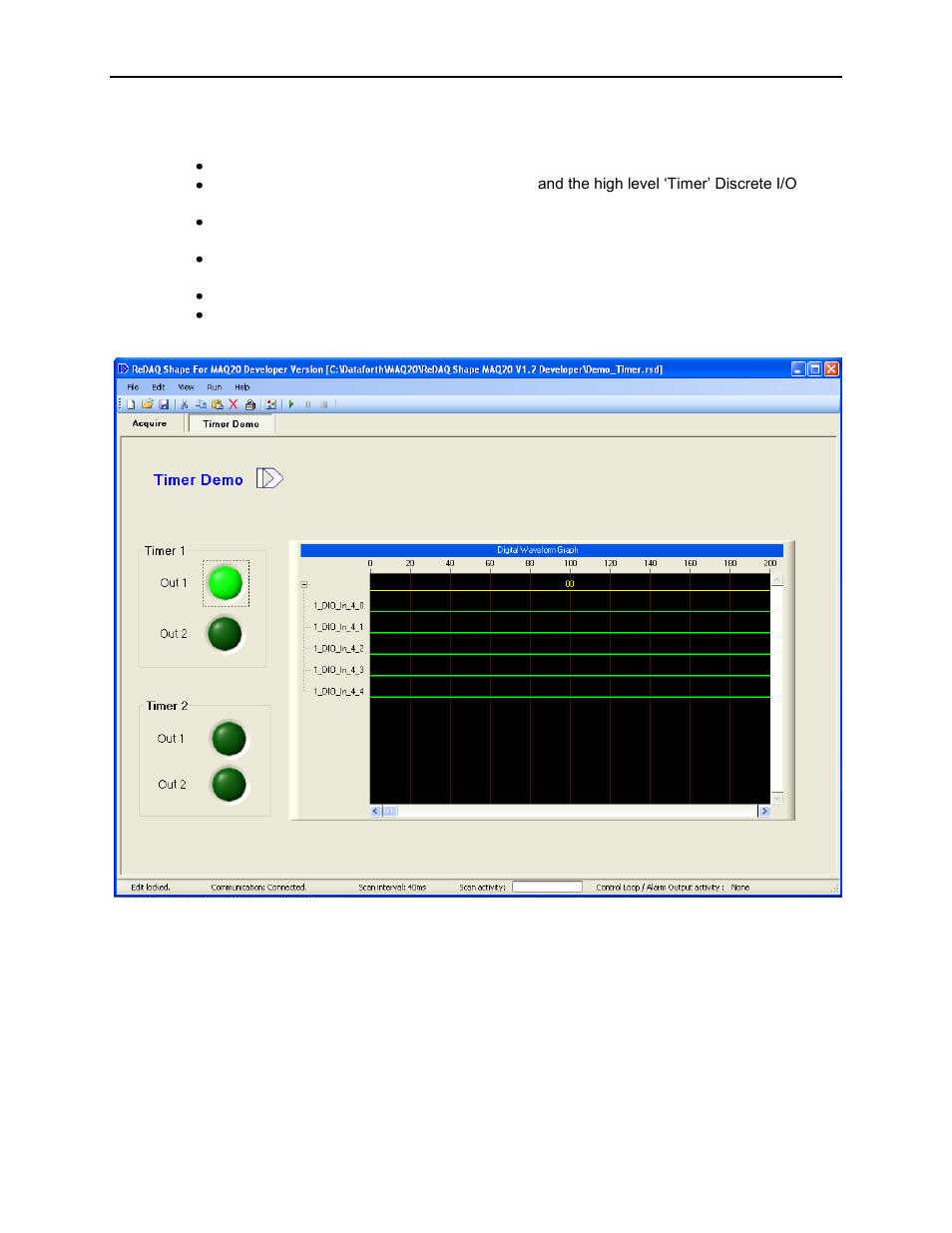Click the Timer 1 group label
Viewport: 952px width, 1233px height.
click(x=165, y=551)
